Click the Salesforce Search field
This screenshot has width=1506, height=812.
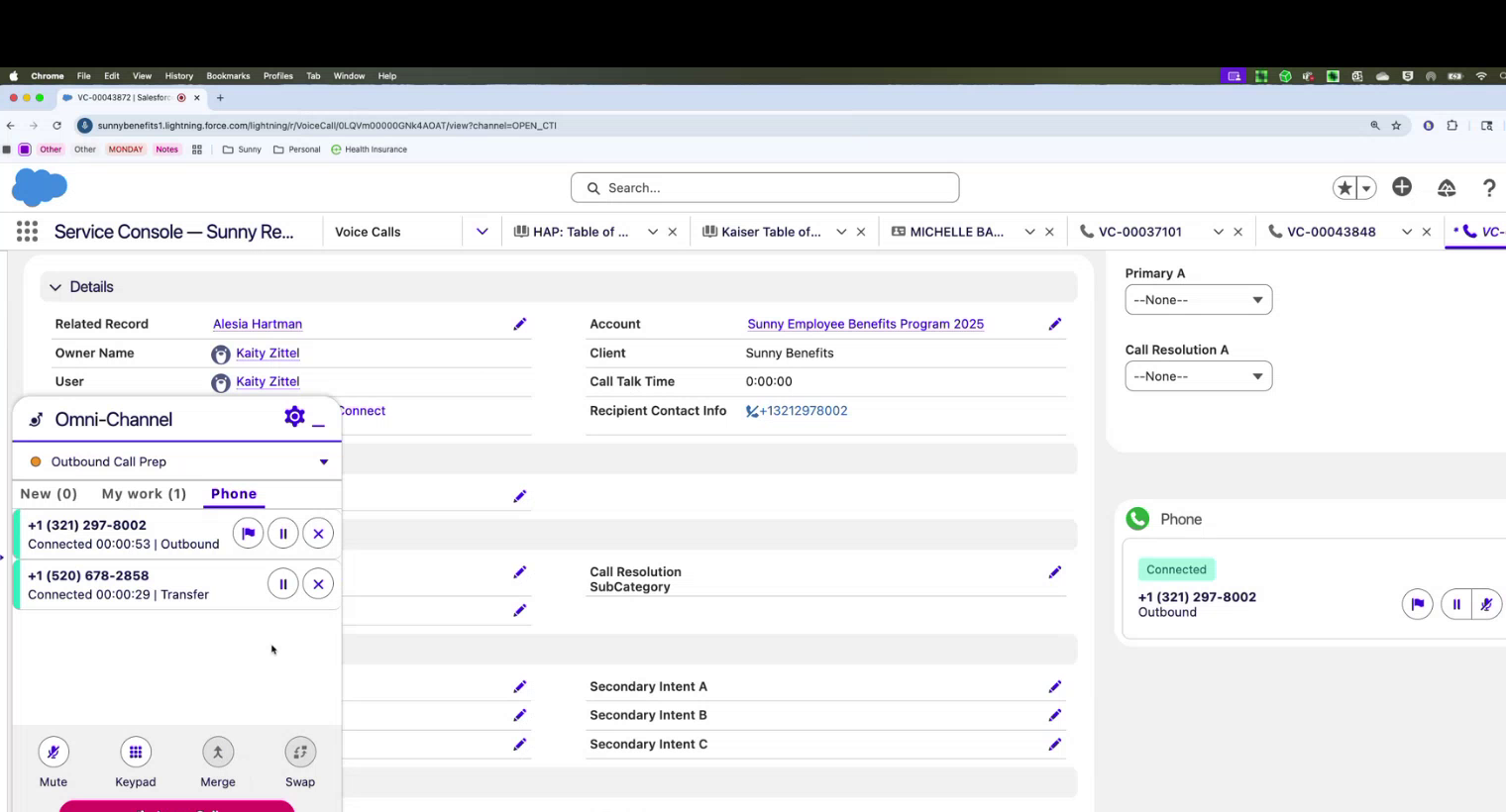click(x=765, y=188)
